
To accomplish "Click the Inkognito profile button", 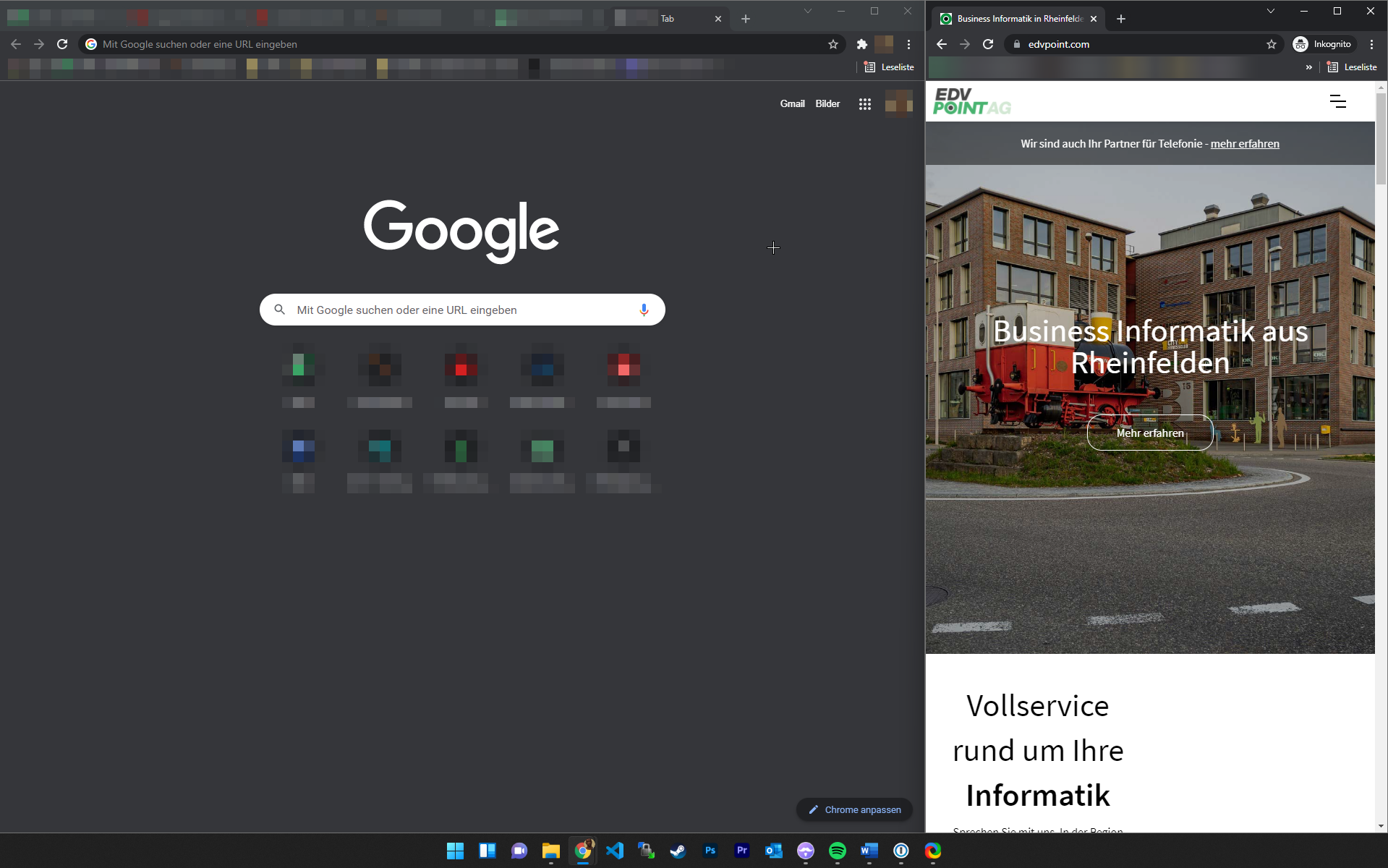I will coord(1323,44).
